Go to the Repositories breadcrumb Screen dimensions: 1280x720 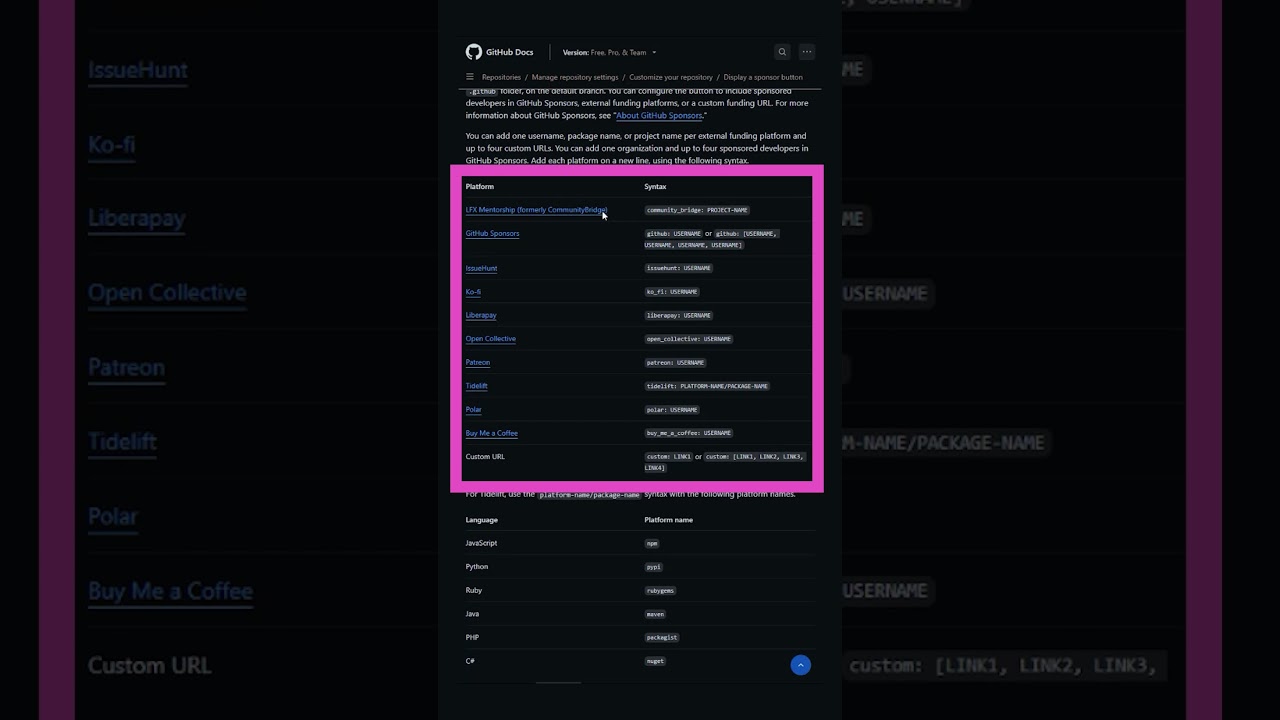pyautogui.click(x=501, y=77)
